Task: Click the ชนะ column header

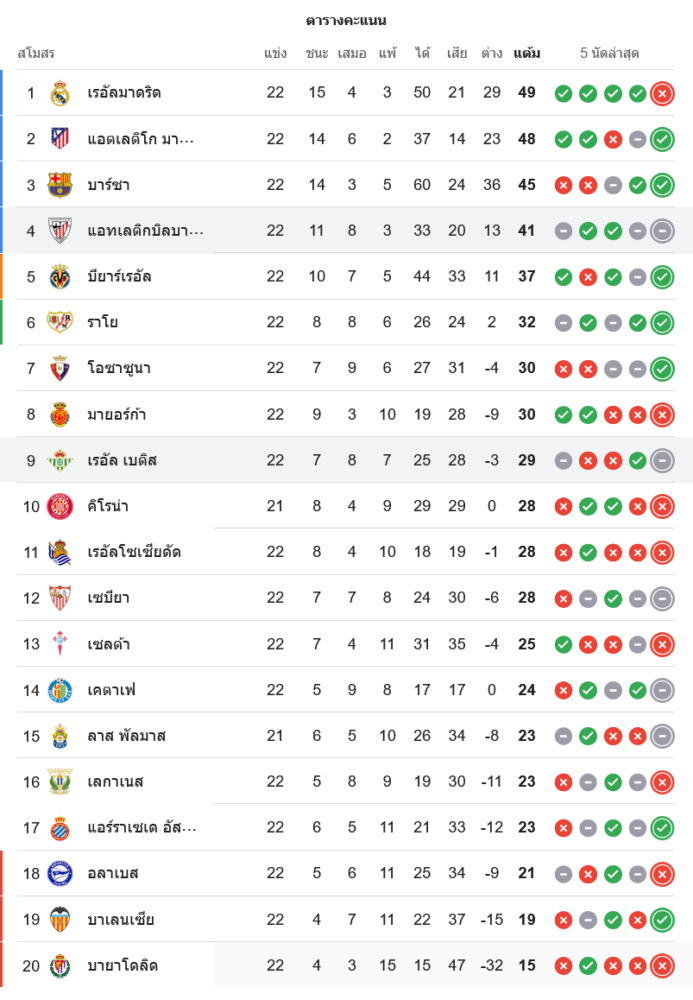Action: 316,53
